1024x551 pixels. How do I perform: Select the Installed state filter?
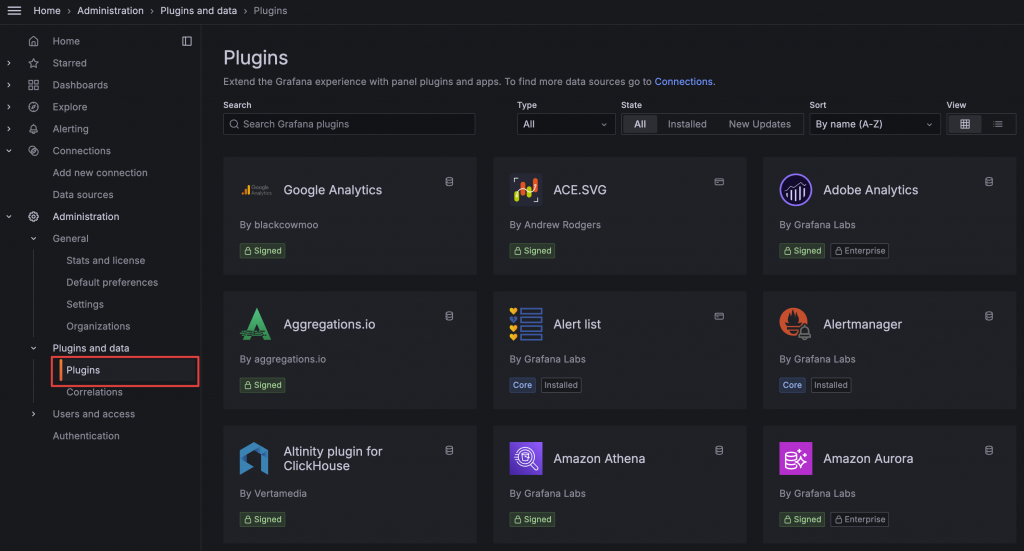[x=687, y=124]
